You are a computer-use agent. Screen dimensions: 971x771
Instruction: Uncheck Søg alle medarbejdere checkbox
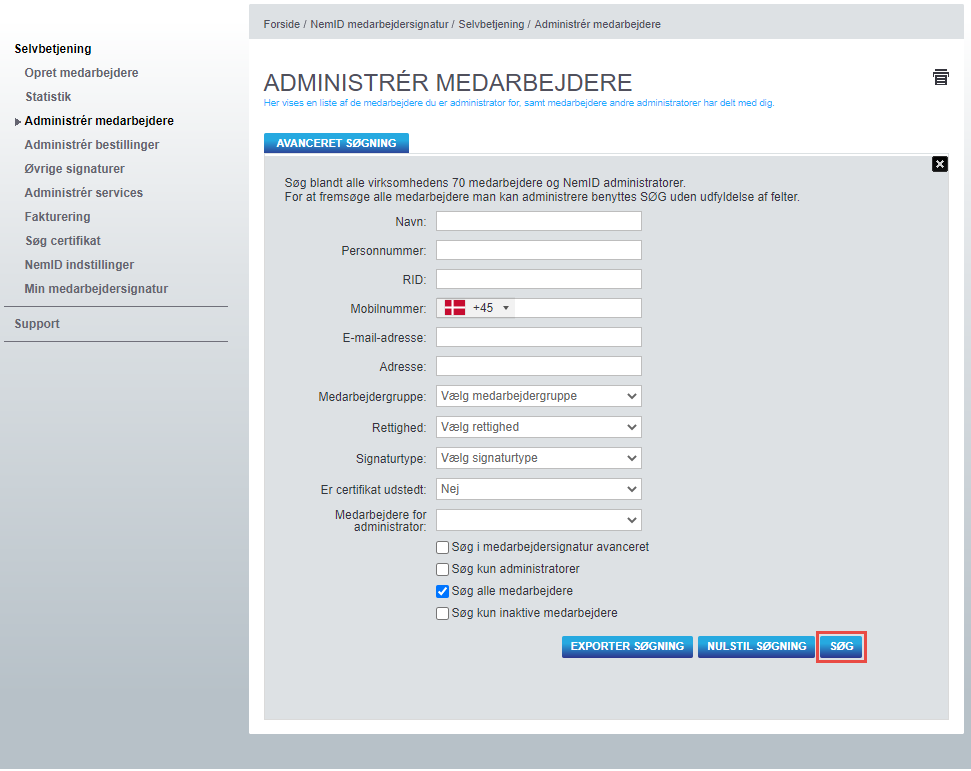click(x=442, y=591)
